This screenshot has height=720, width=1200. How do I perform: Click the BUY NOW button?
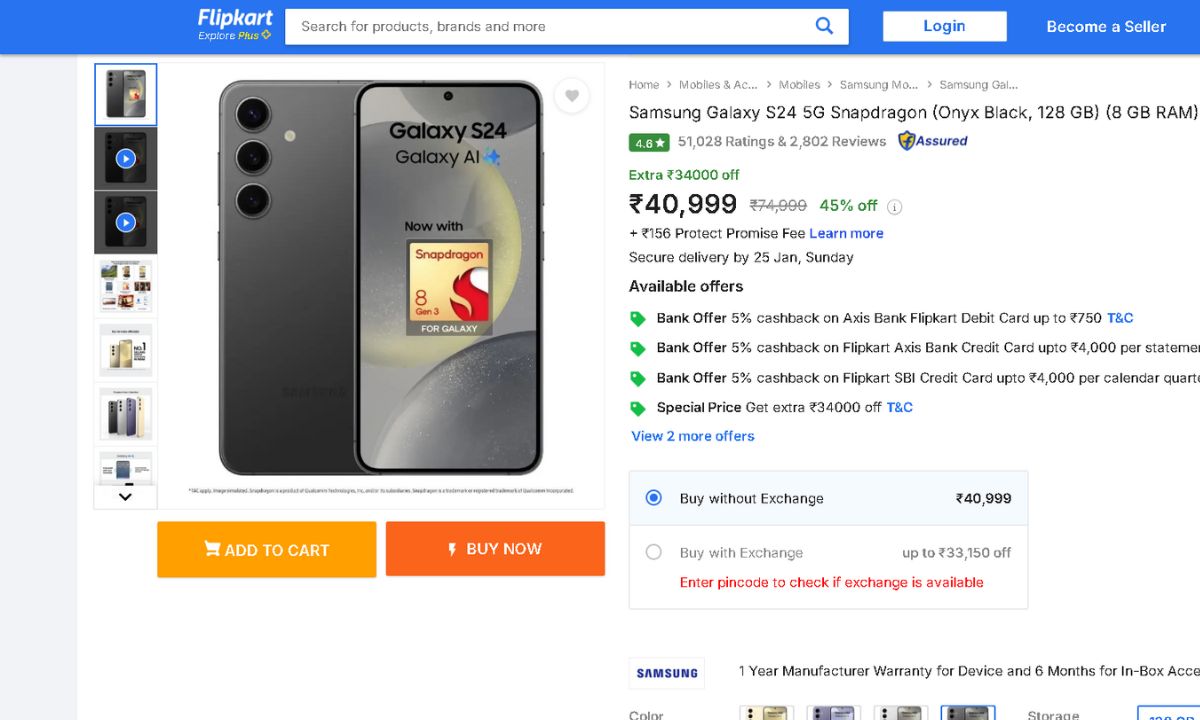(495, 549)
